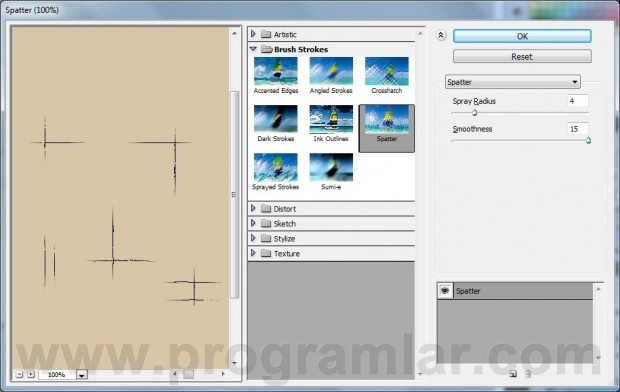Click the Distort folder icon
The width and height of the screenshot is (620, 392).
(266, 208)
